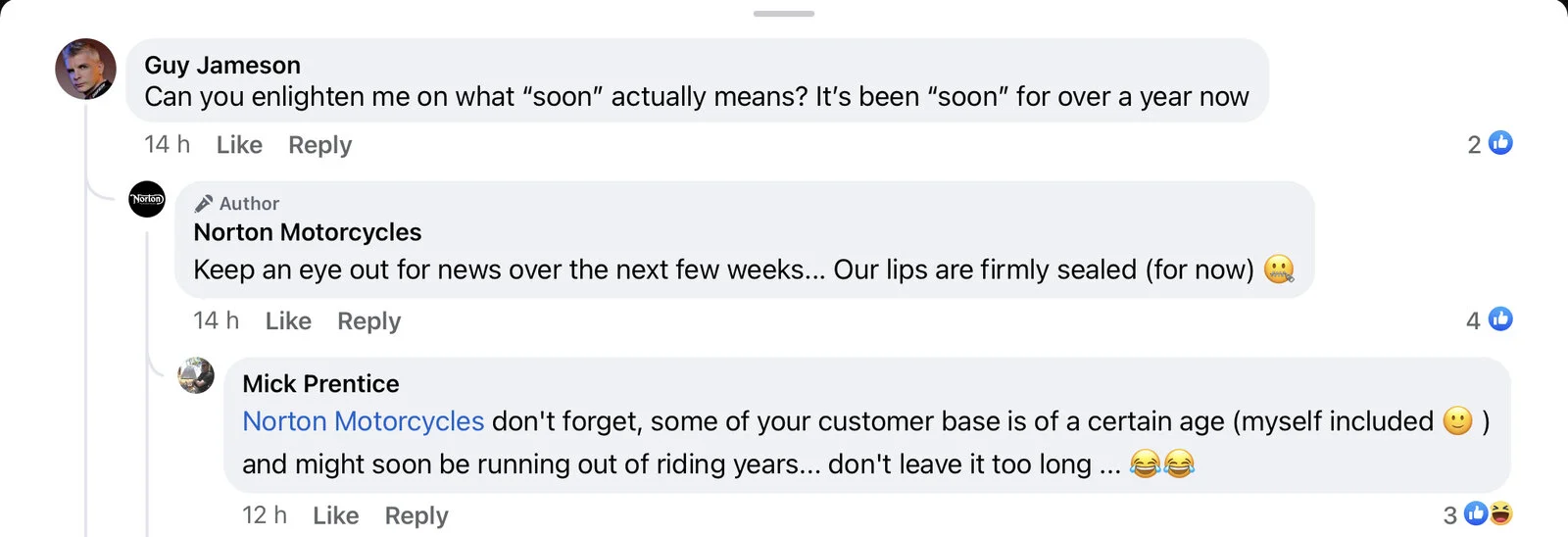This screenshot has width=1568, height=537.
Task: Reply to Guy Jameson's comment
Action: [319, 145]
